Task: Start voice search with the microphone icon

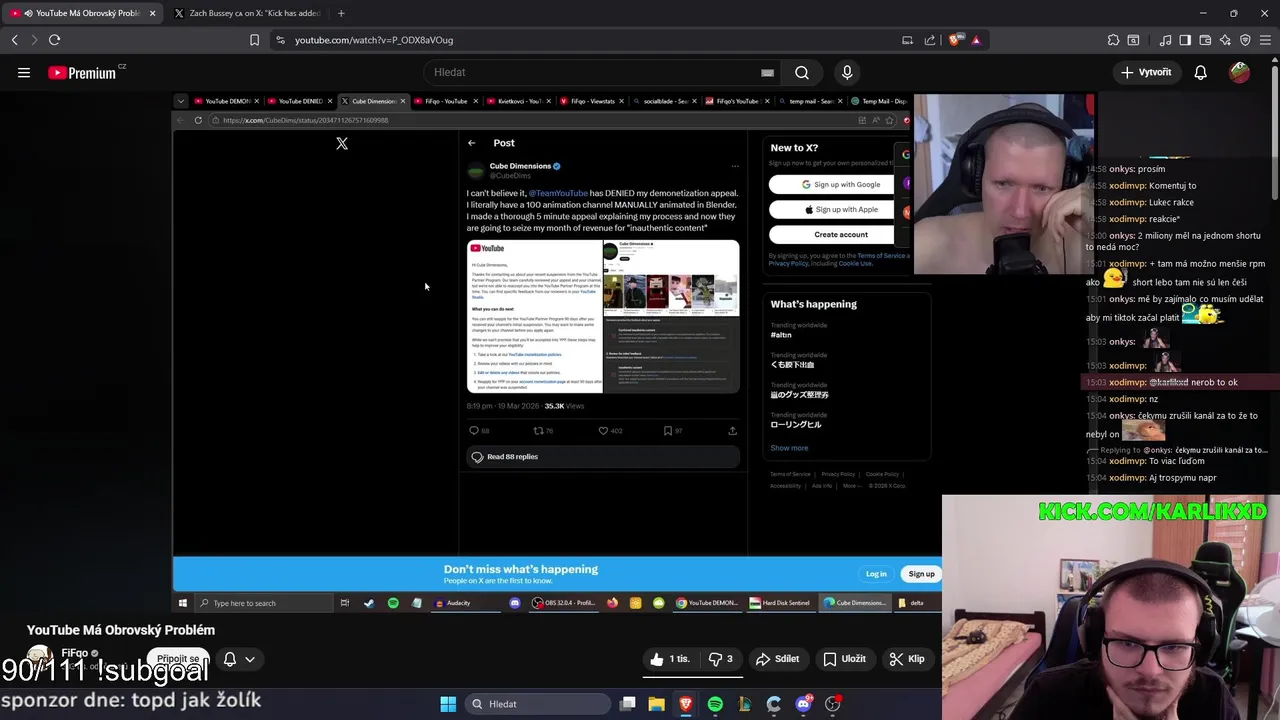Action: click(847, 72)
